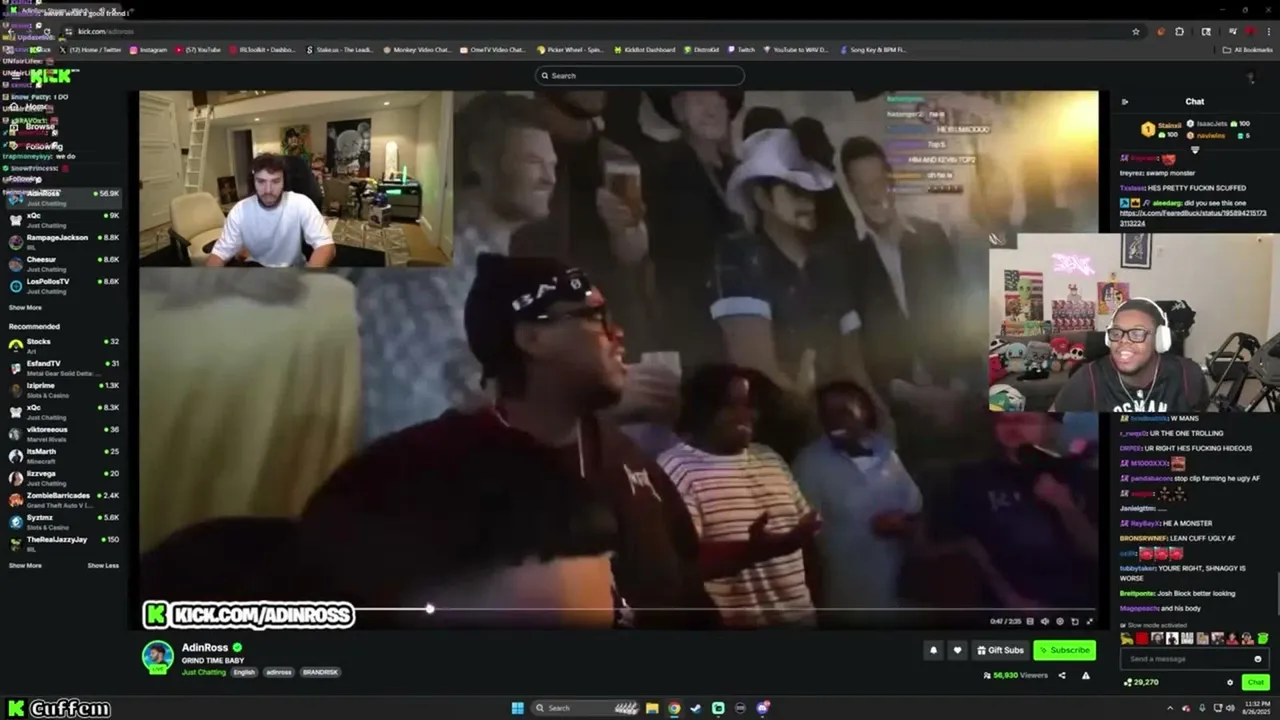Click the green Chat send button
The height and width of the screenshot is (720, 1280).
(x=1256, y=682)
